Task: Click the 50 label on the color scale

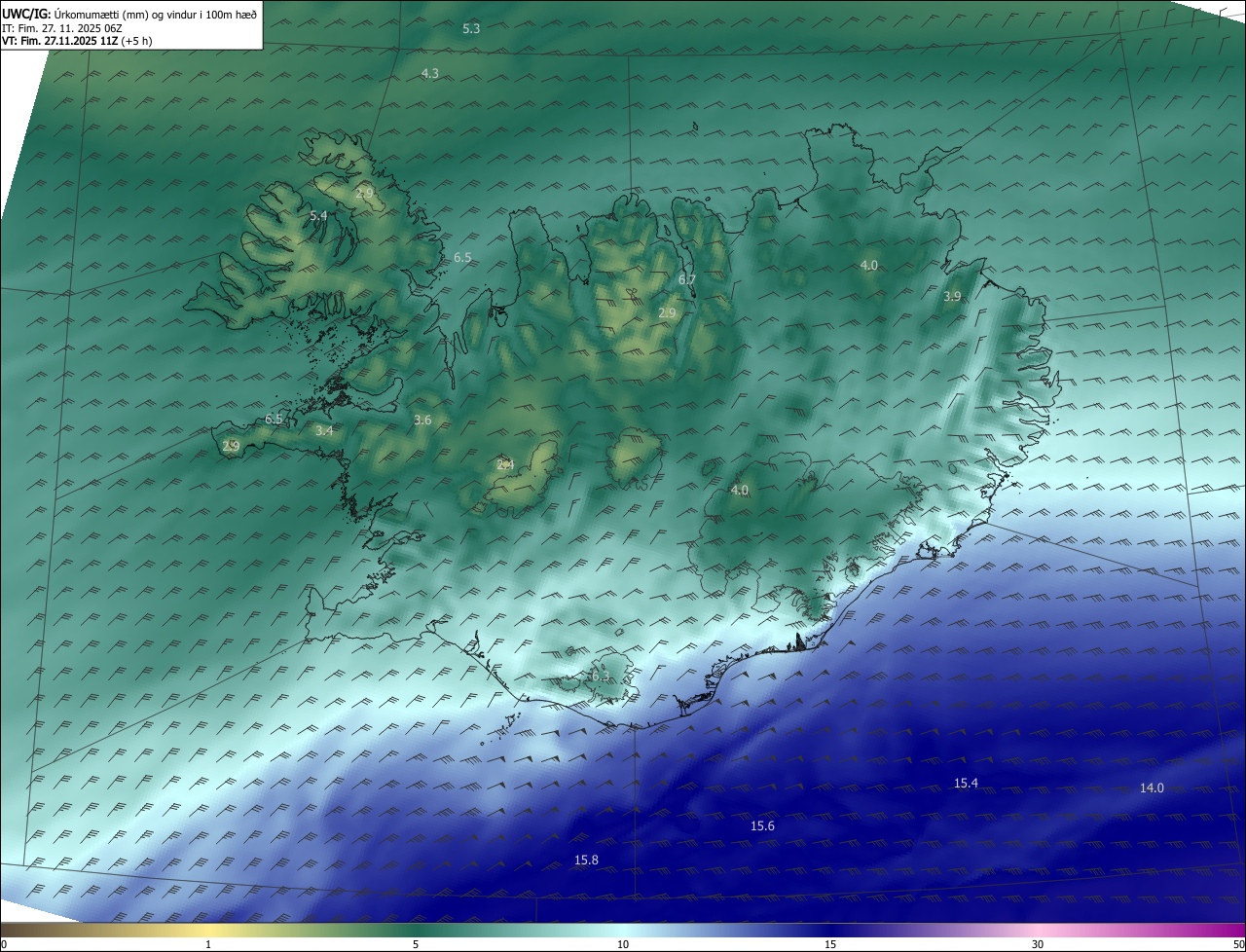Action: (x=1238, y=945)
